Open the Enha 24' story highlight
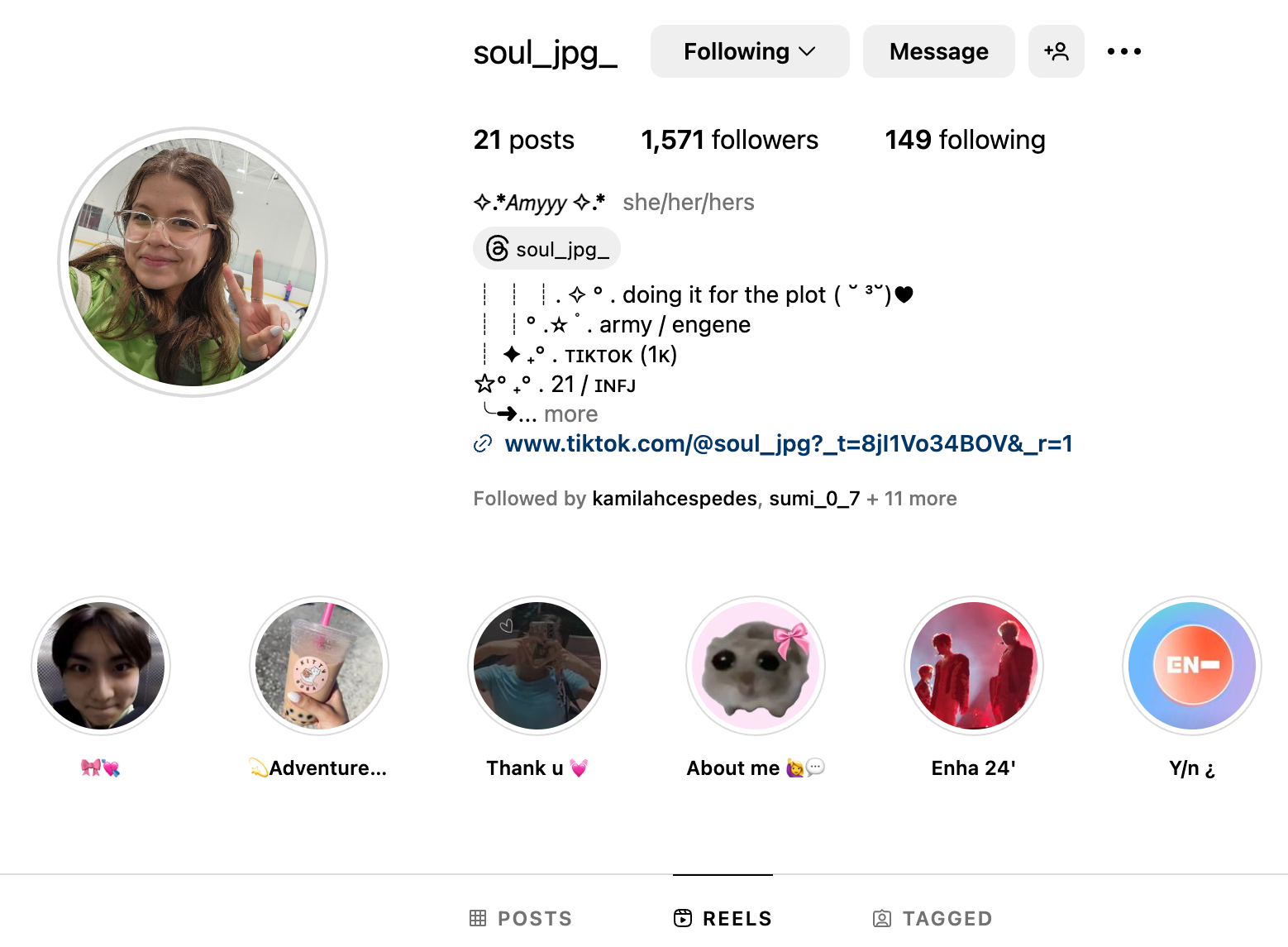Image resolution: width=1288 pixels, height=947 pixels. point(974,666)
